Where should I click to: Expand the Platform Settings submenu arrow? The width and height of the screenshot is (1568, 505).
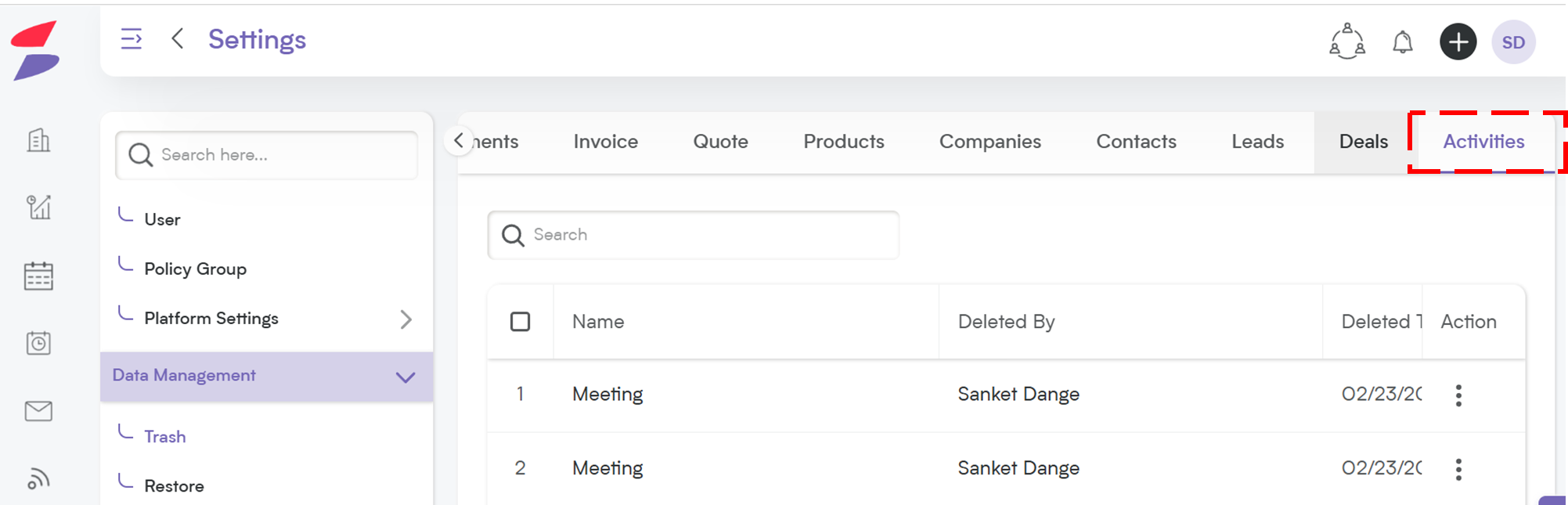tap(406, 319)
